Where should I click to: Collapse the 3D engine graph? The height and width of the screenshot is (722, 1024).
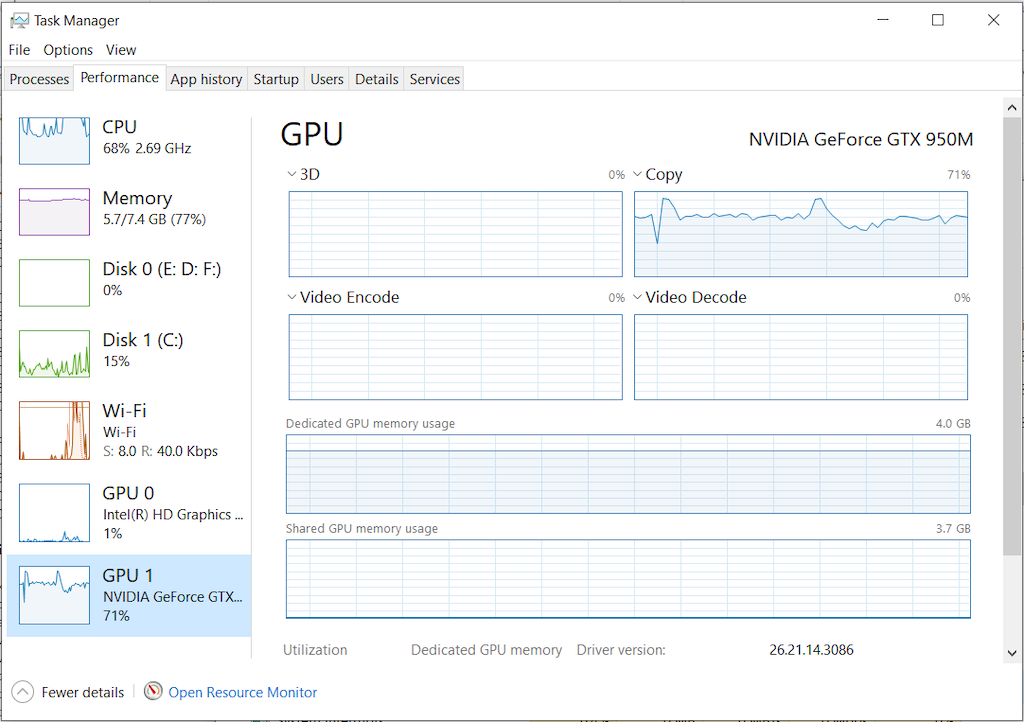tap(291, 173)
